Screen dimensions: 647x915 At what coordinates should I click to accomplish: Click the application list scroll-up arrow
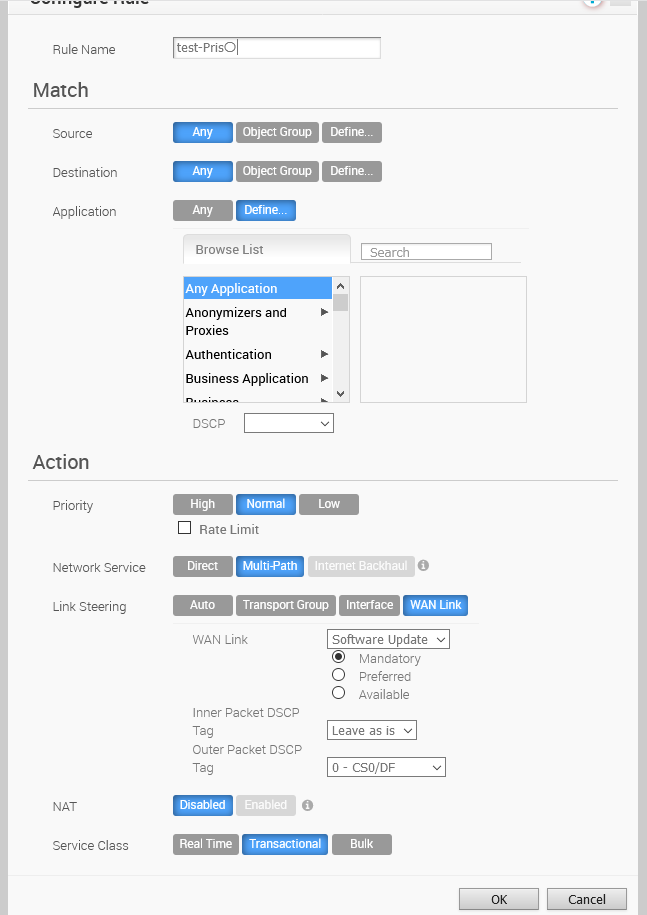click(341, 285)
